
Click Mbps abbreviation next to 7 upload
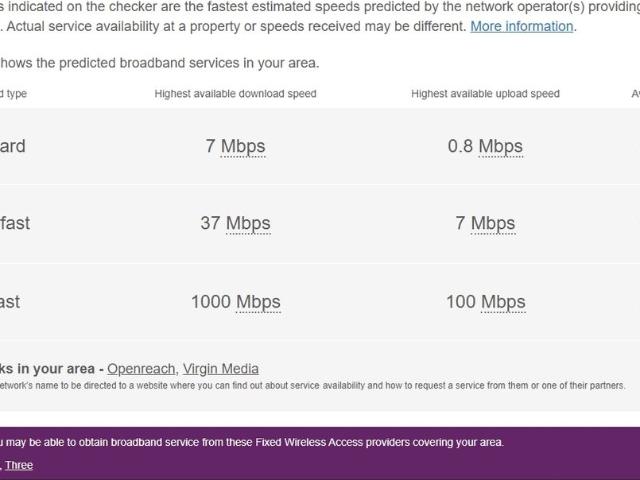tap(492, 223)
